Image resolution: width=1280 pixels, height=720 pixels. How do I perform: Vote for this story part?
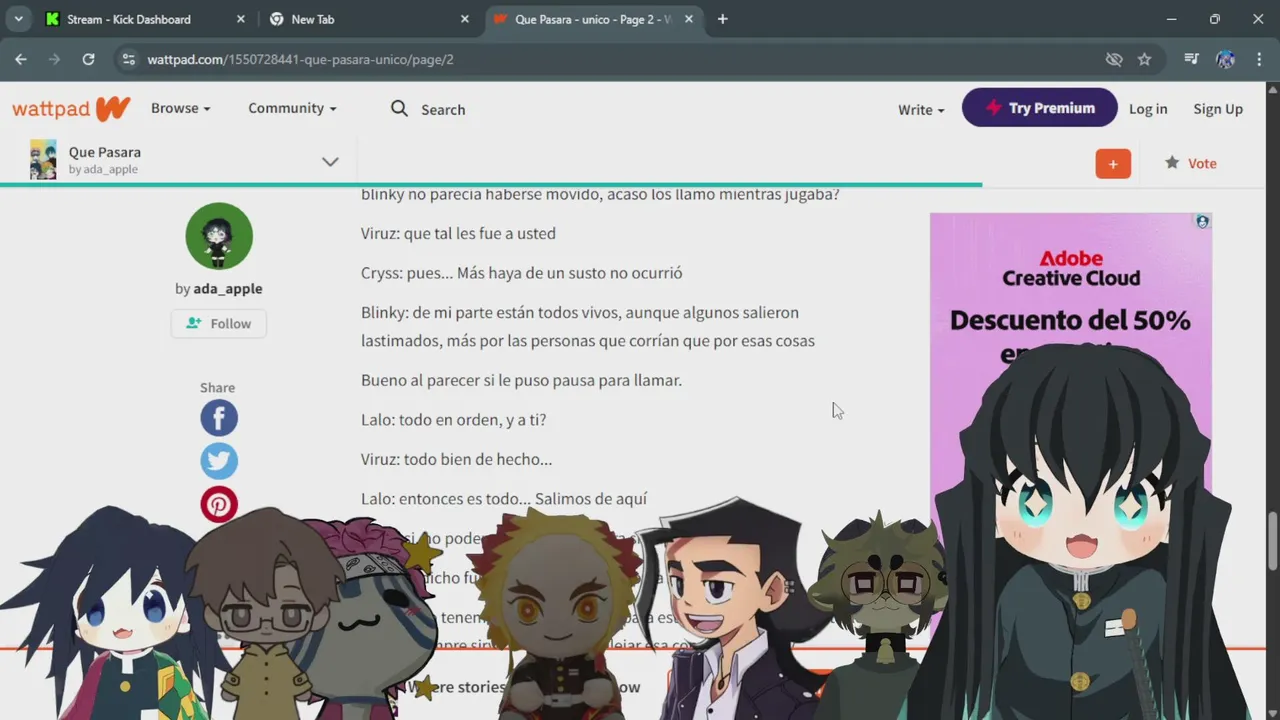pyautogui.click(x=1190, y=163)
